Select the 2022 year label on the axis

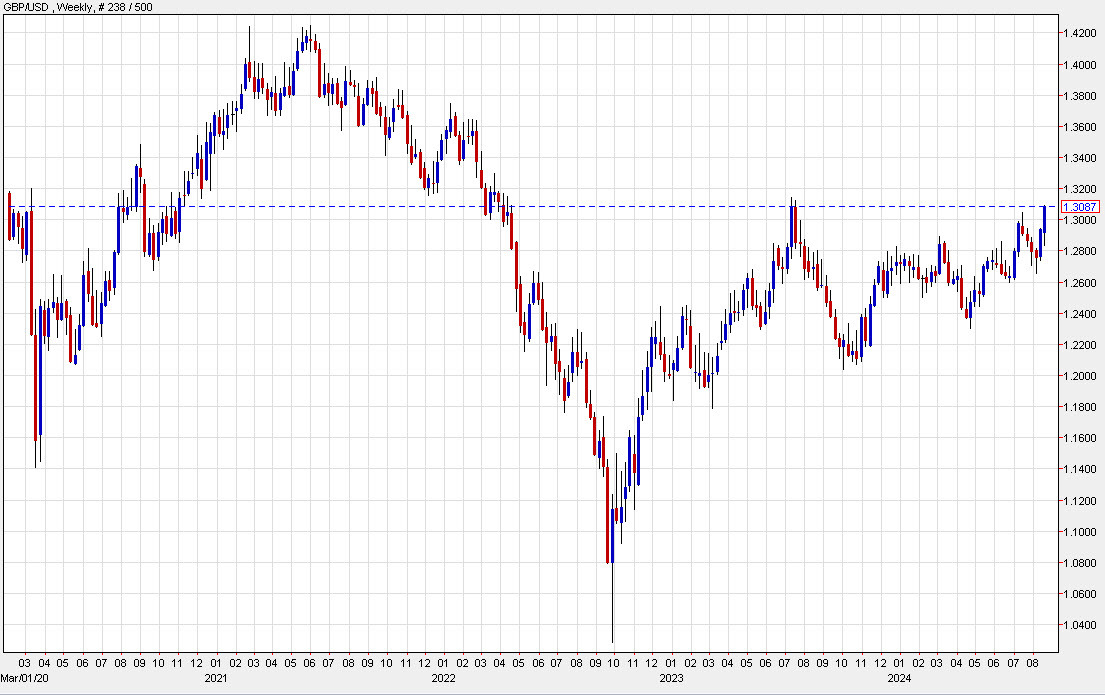click(x=443, y=678)
